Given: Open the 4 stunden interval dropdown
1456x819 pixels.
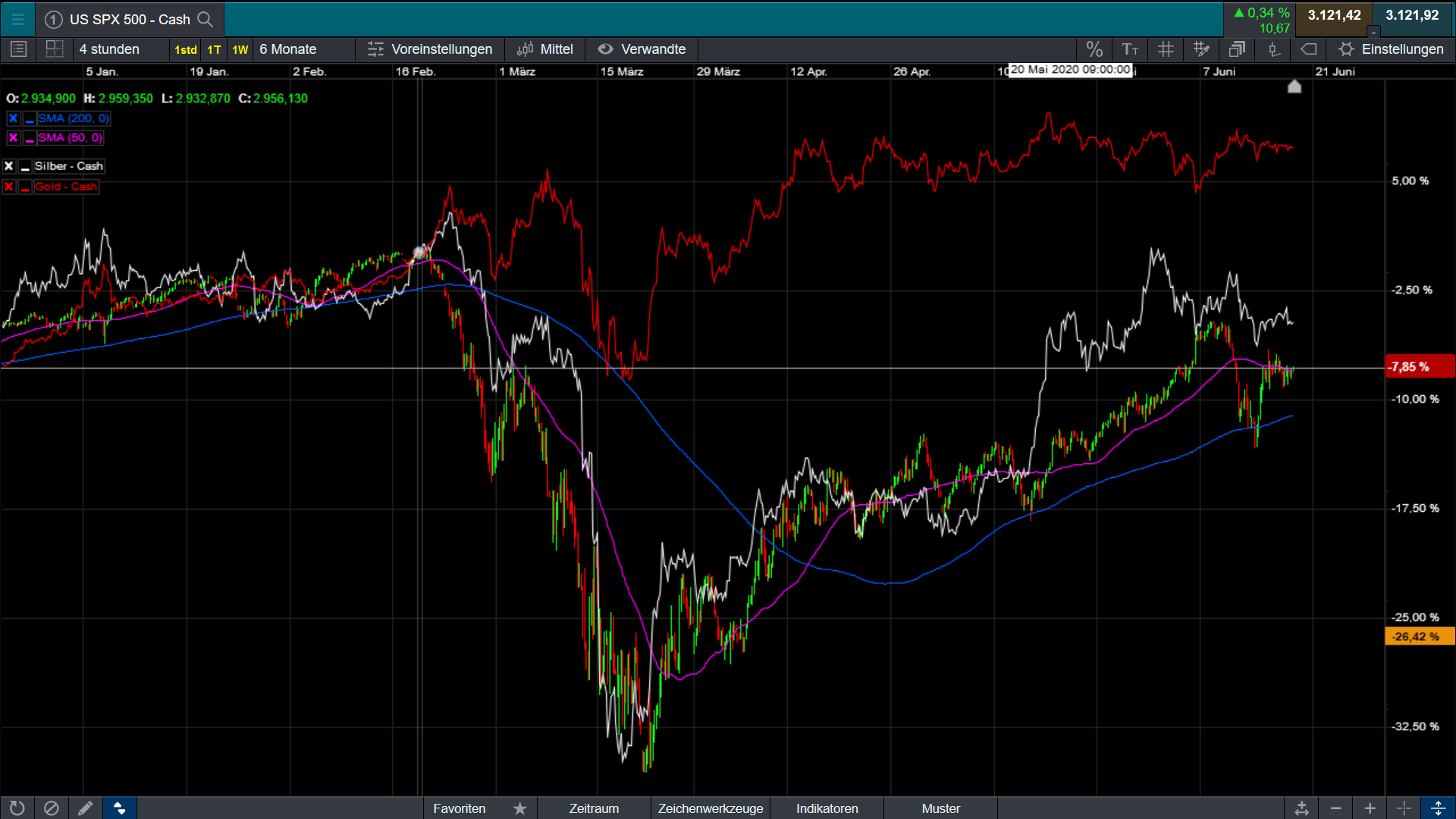Looking at the screenshot, I should tap(110, 49).
